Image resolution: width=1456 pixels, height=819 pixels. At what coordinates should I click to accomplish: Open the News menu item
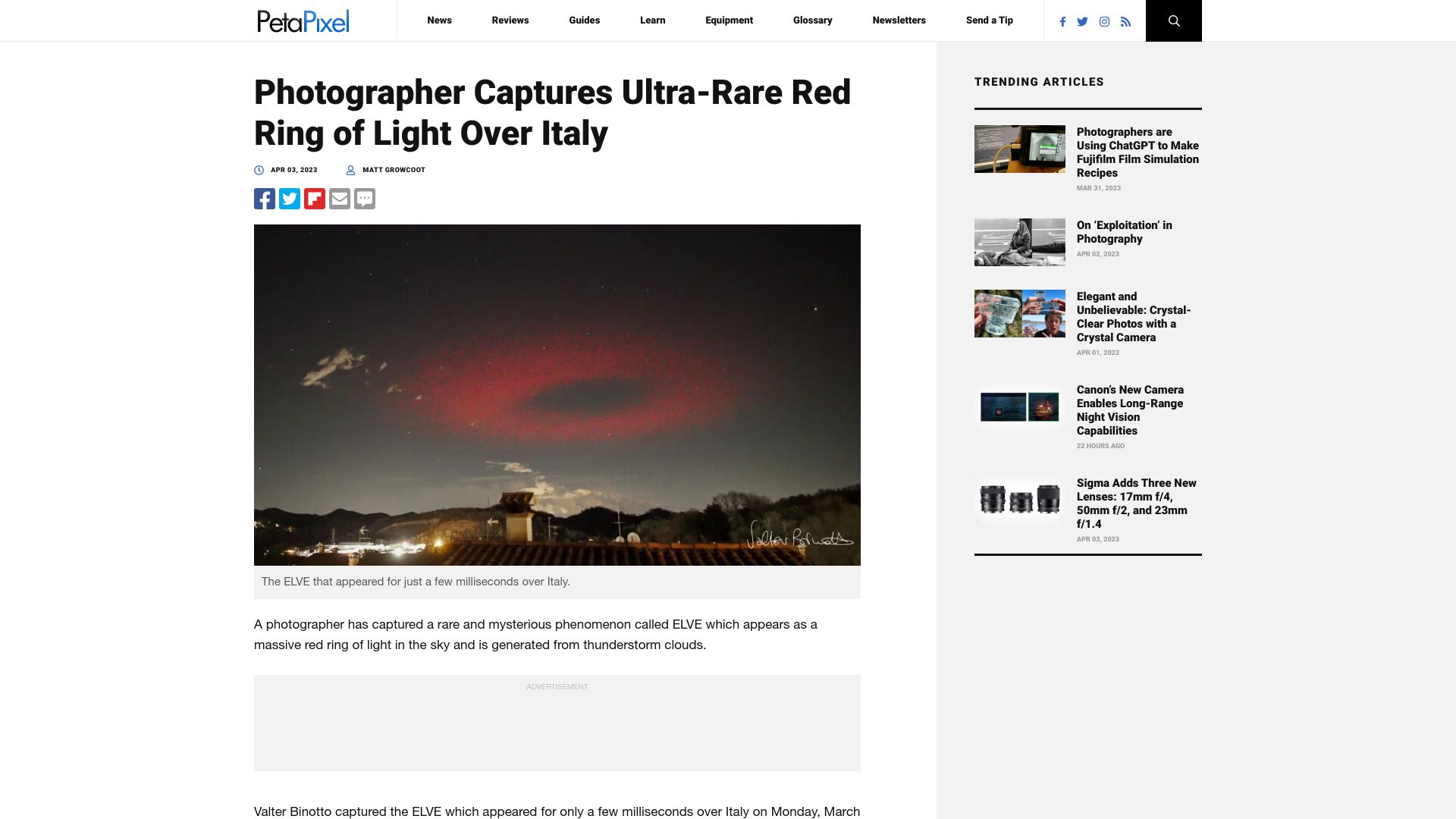pos(439,20)
